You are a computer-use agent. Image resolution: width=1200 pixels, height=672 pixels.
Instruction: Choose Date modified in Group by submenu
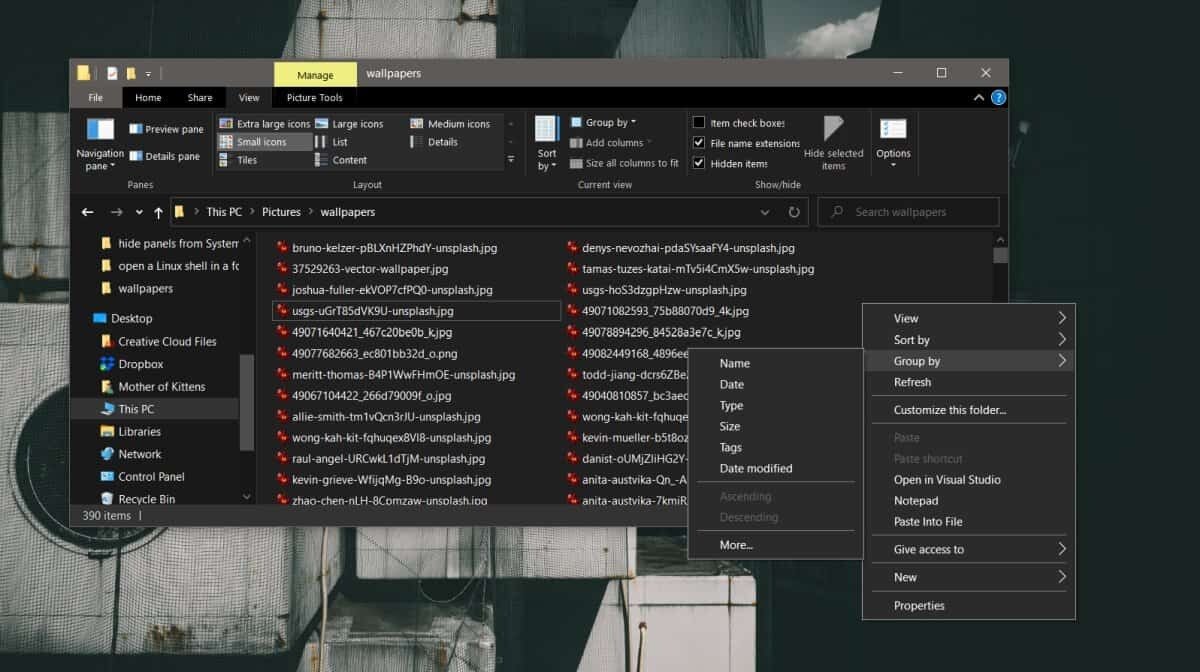[755, 468]
